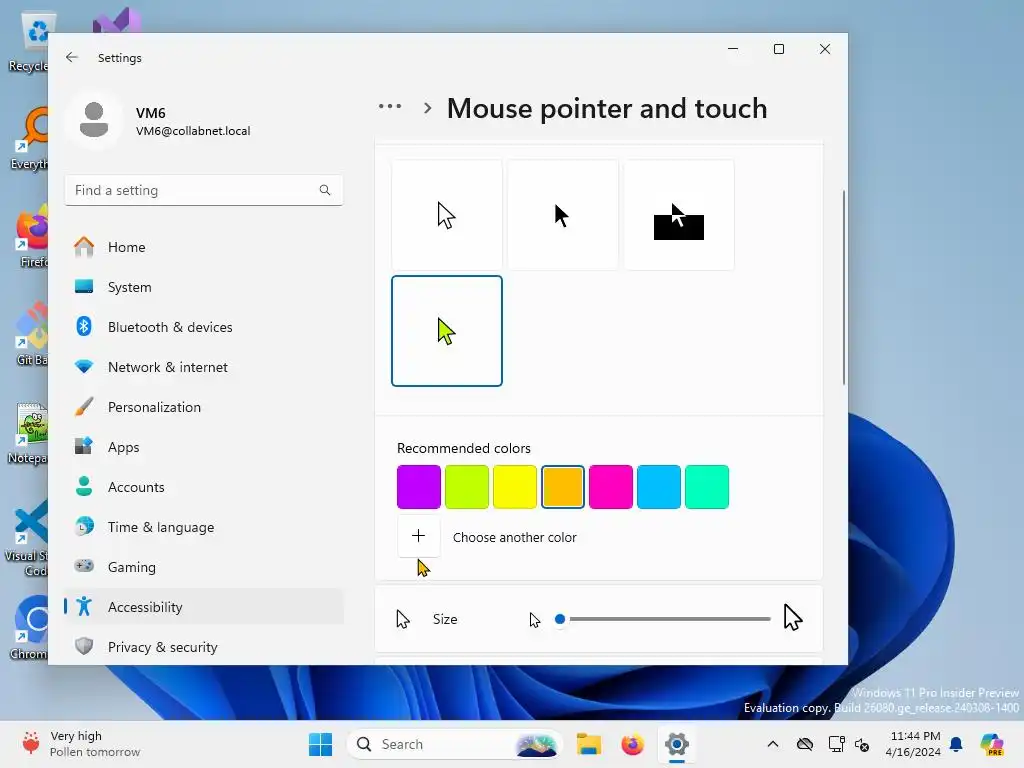Click the System monitor icon
The height and width of the screenshot is (768, 1024).
click(x=84, y=287)
